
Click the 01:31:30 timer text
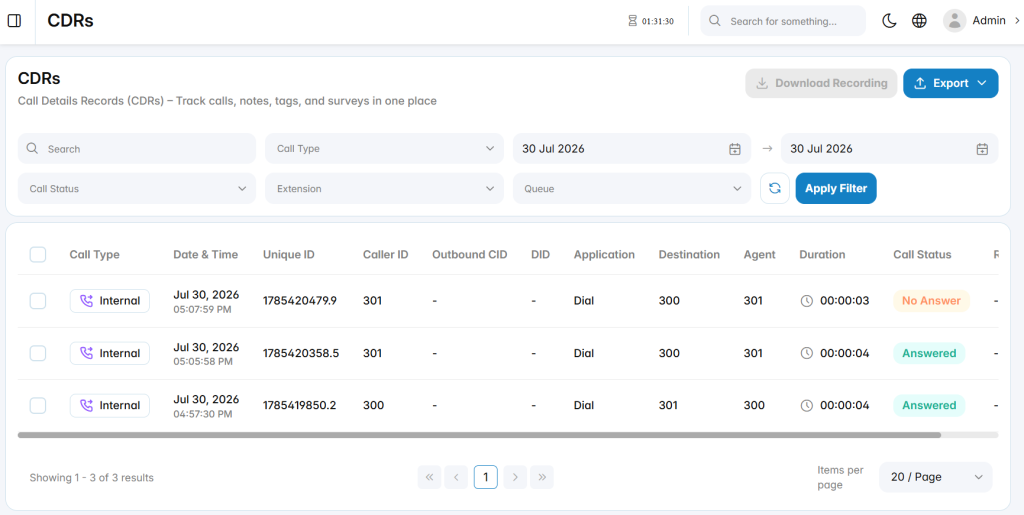[x=658, y=22]
